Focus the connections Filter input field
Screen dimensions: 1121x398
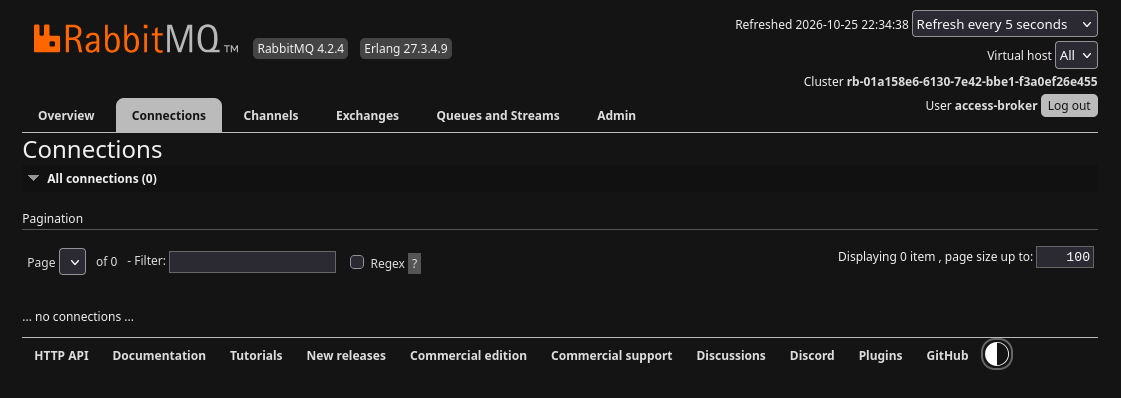pos(252,262)
